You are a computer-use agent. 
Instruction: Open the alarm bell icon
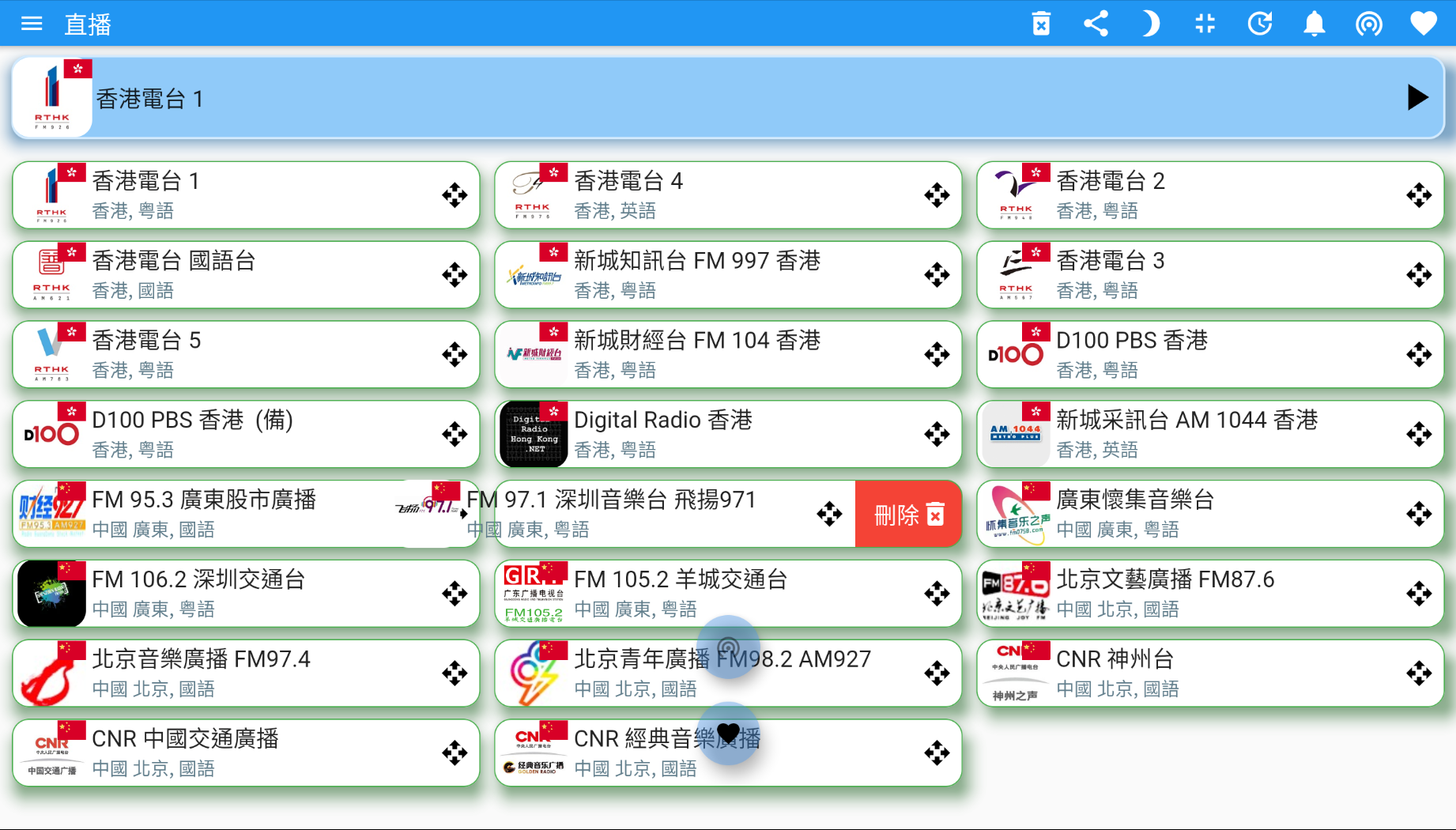1314,24
